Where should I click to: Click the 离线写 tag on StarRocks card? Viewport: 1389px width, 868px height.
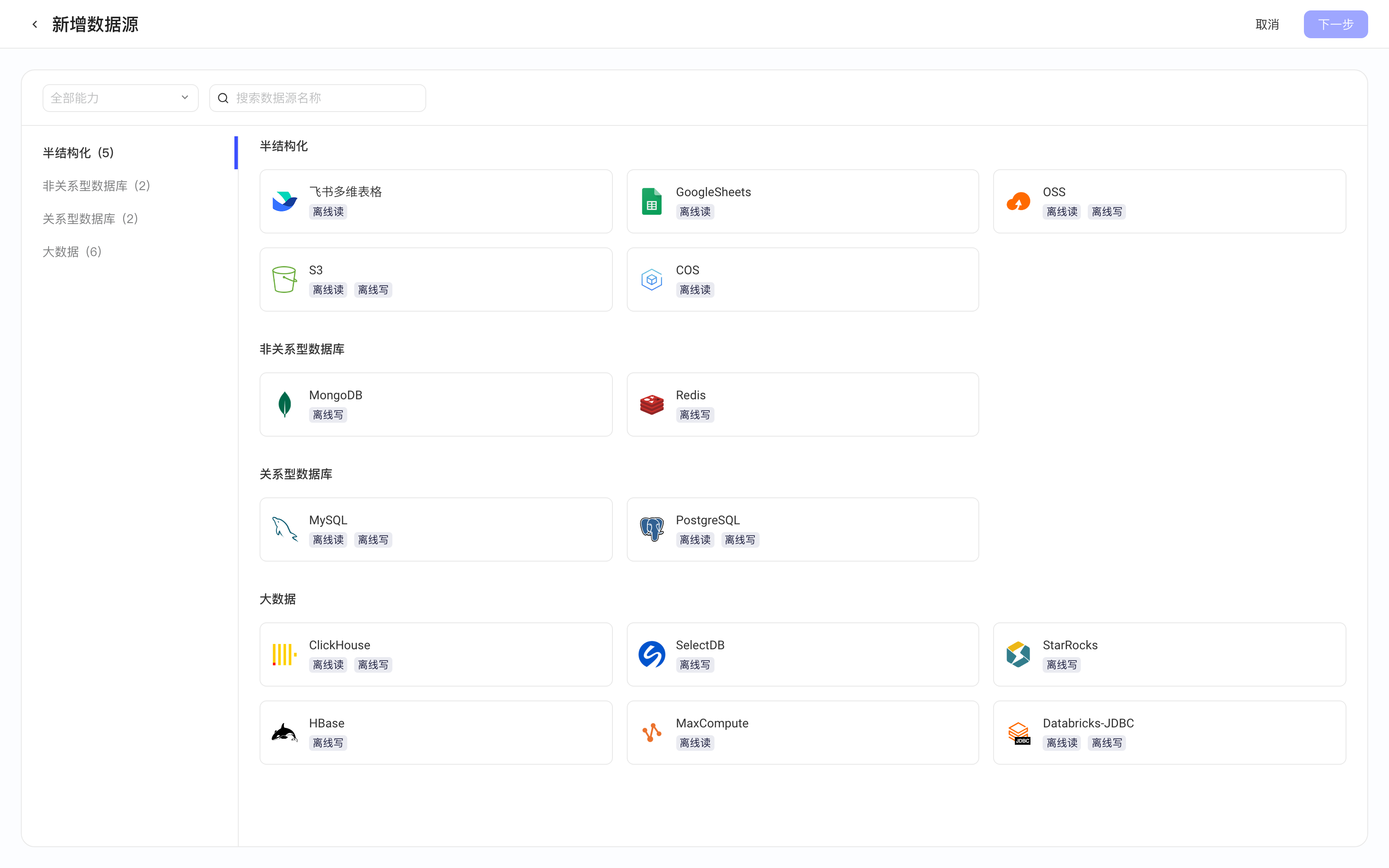click(1061, 665)
